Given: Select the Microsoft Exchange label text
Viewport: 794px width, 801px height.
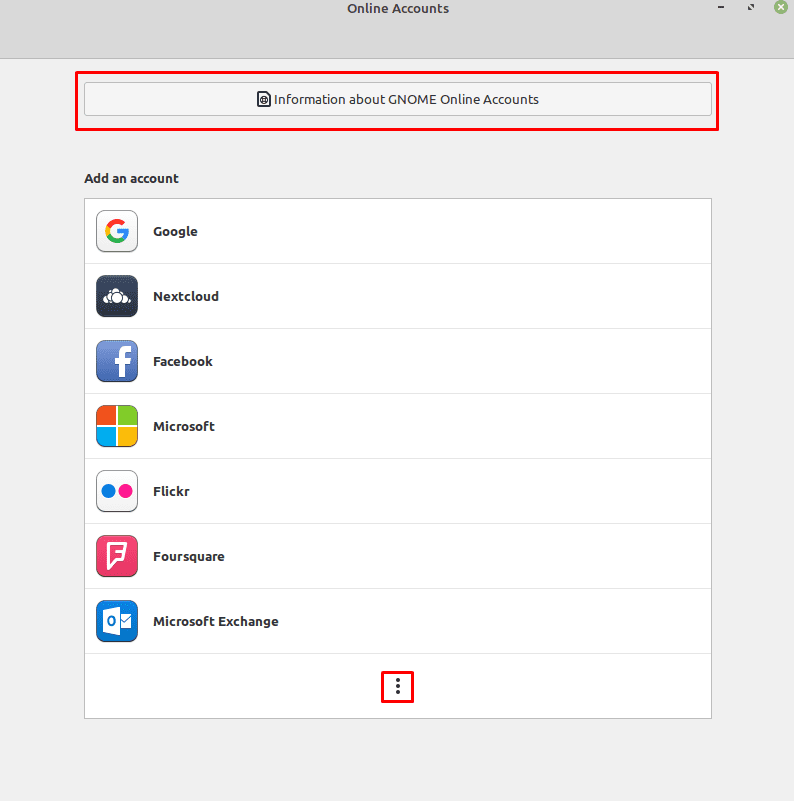Looking at the screenshot, I should [216, 621].
